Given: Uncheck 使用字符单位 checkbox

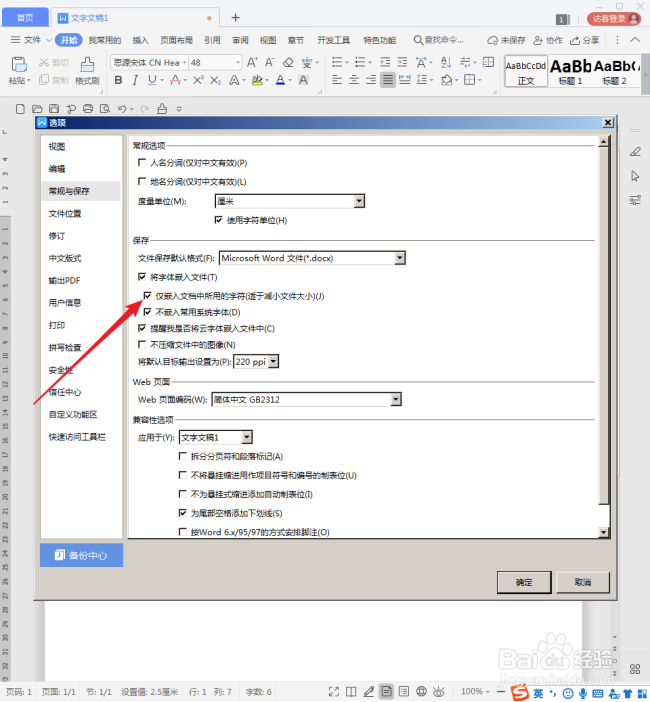Looking at the screenshot, I should click(x=219, y=220).
